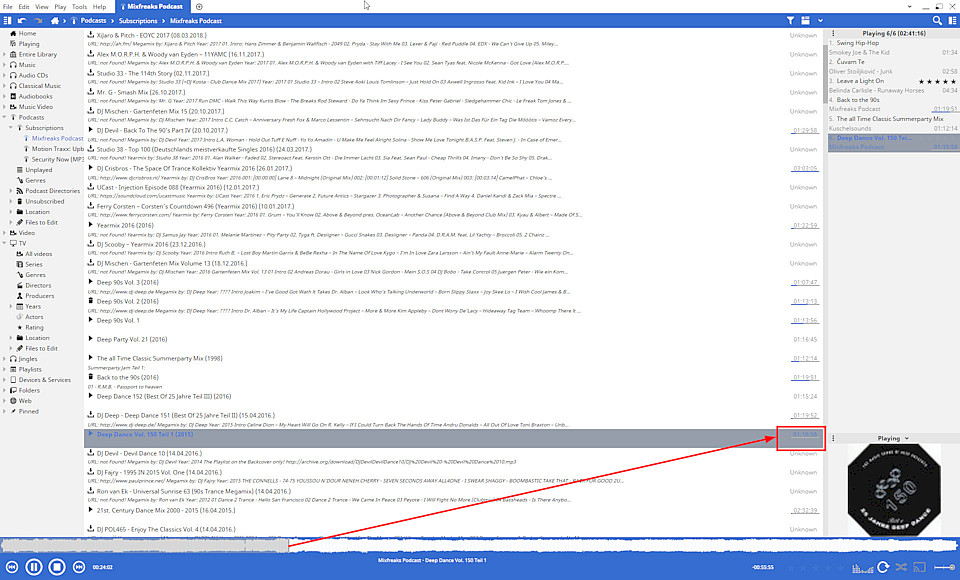Open the cast to device icon
The width and height of the screenshot is (960, 580).
pyautogui.click(x=920, y=567)
